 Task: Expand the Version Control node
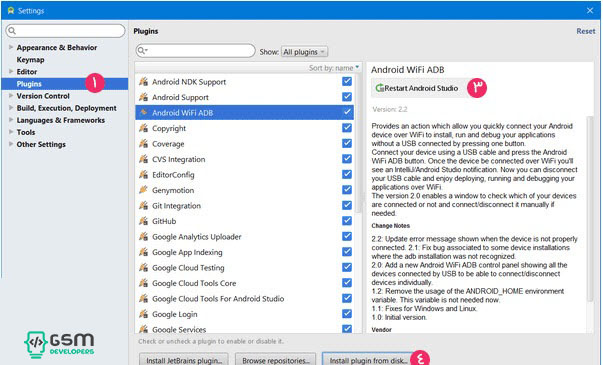11,95
